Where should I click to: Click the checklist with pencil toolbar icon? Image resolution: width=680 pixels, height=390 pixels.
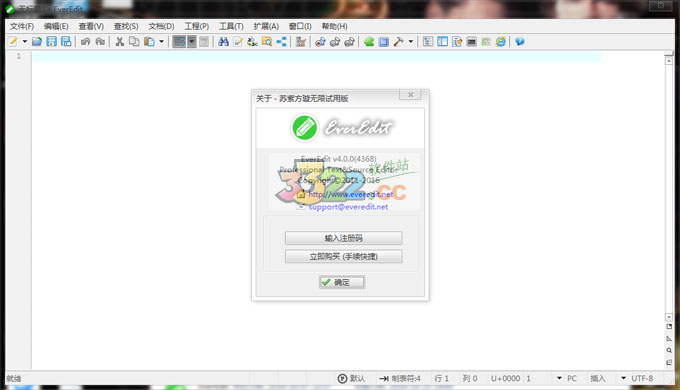301,42
